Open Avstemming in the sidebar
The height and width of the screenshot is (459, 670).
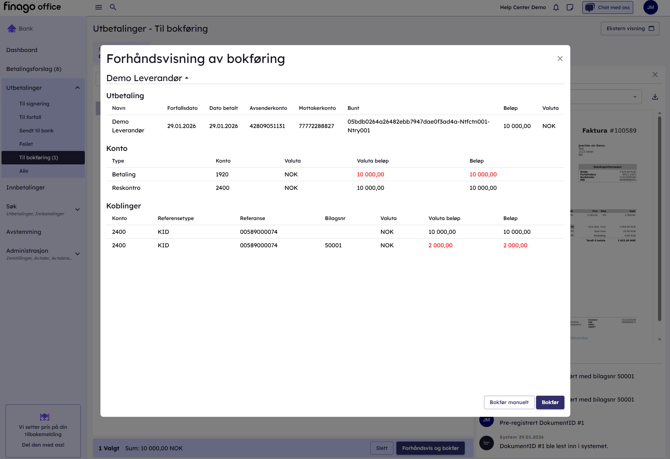coord(24,232)
